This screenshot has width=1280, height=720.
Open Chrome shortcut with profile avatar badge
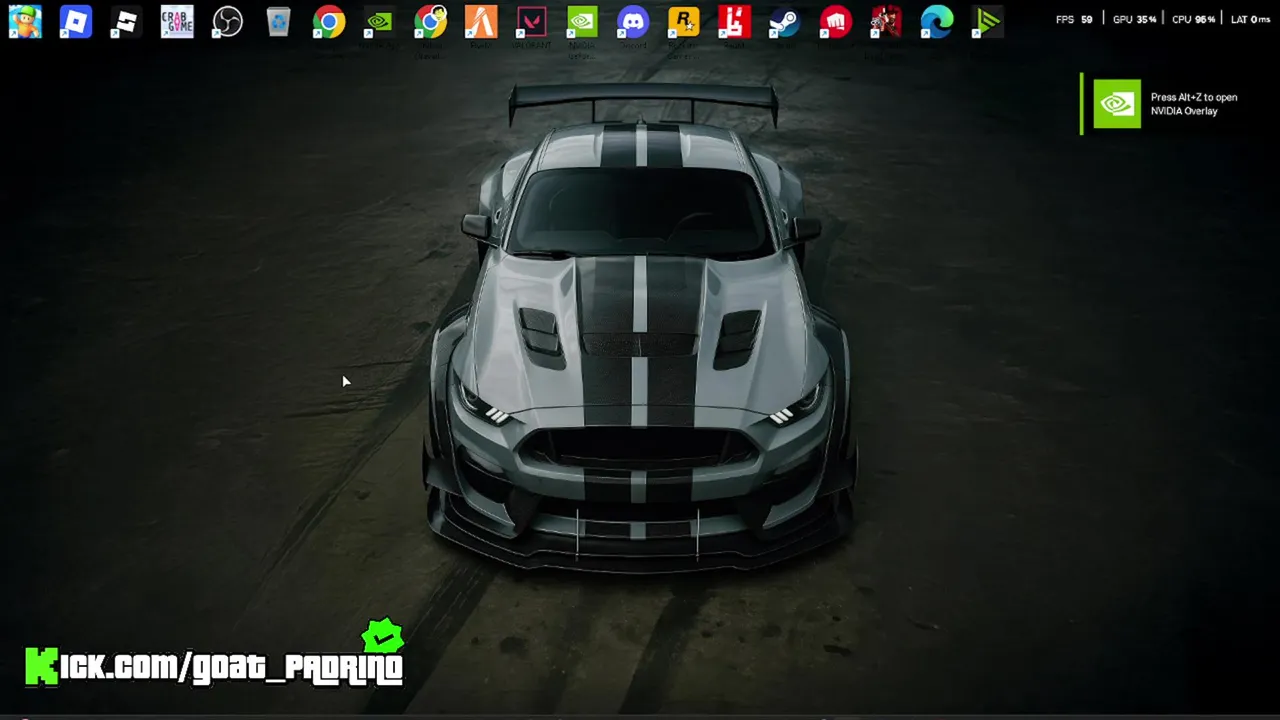coord(430,21)
